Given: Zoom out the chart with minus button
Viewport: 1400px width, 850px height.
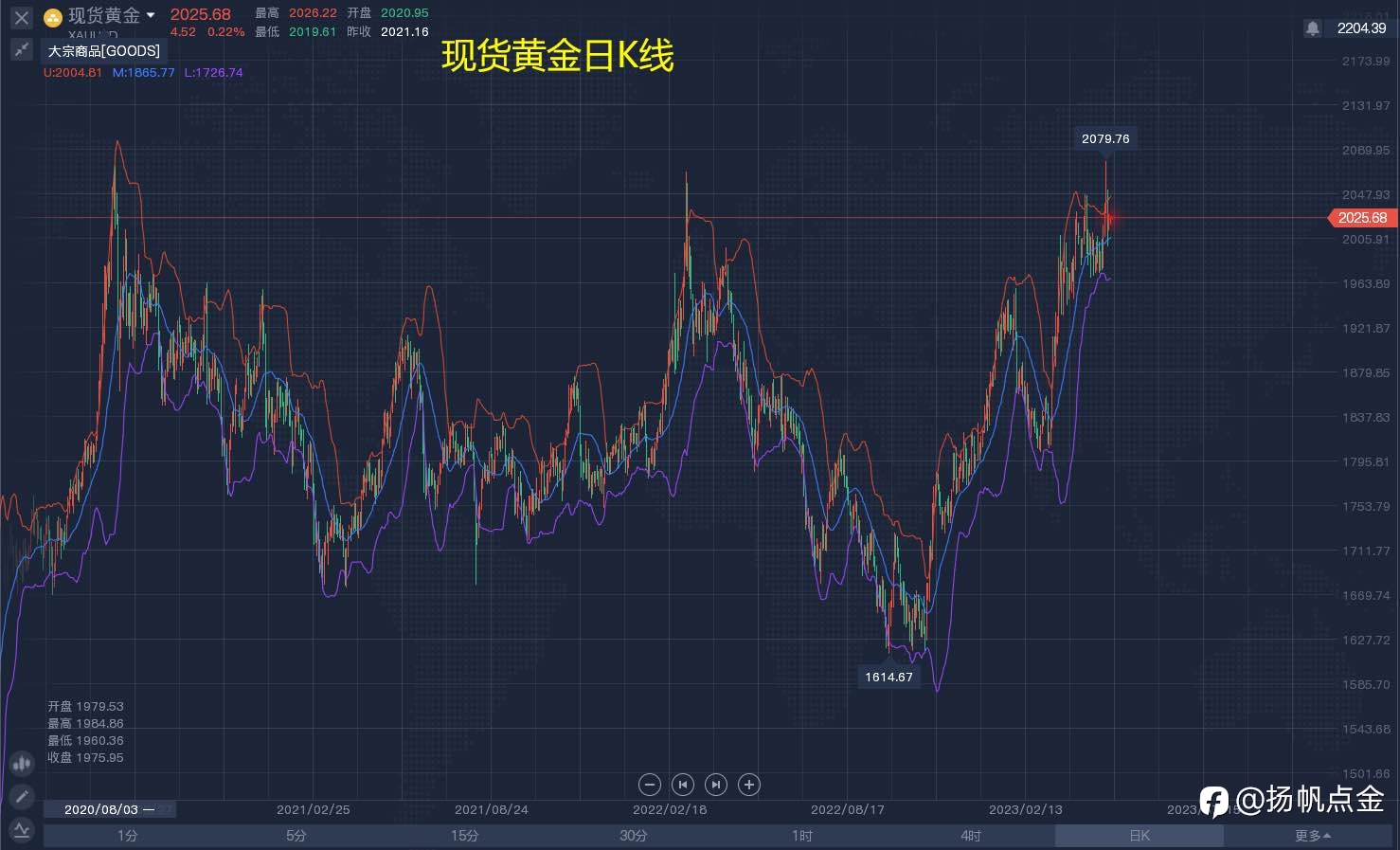Looking at the screenshot, I should click(649, 785).
